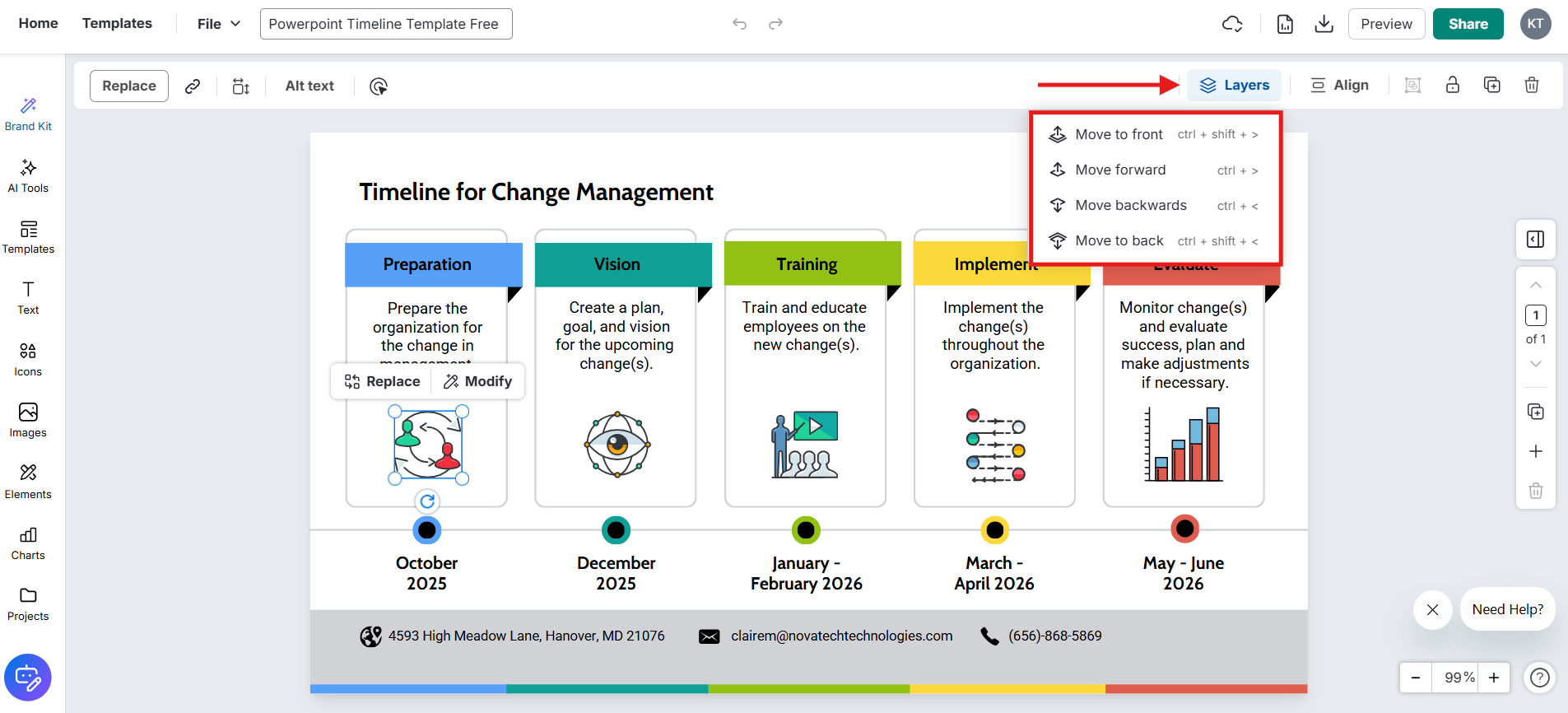The width and height of the screenshot is (1568, 713).
Task: Open the Charts sidebar panel
Action: click(28, 543)
